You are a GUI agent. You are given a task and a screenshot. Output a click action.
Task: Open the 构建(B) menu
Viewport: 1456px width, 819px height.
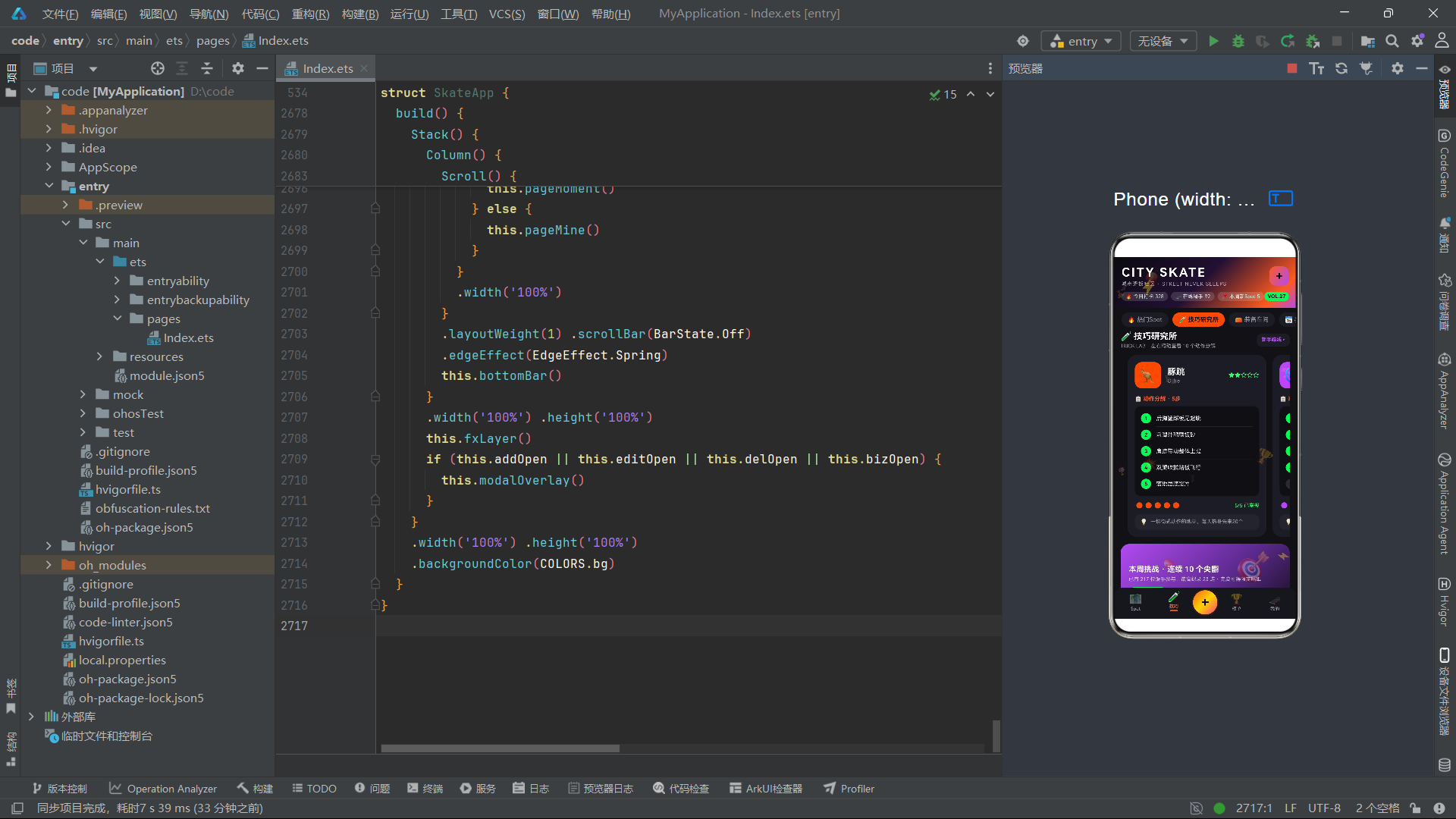(x=360, y=14)
